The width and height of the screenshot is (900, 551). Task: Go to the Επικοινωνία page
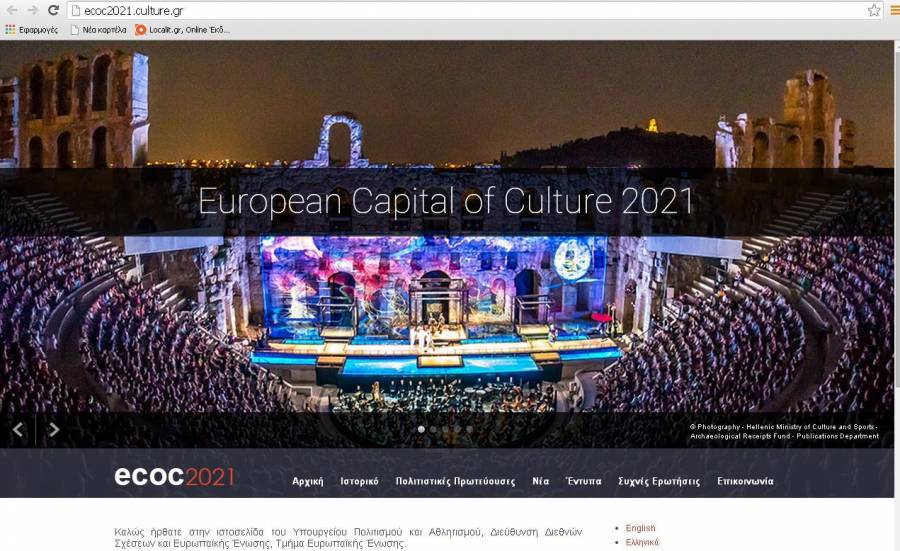pos(745,481)
